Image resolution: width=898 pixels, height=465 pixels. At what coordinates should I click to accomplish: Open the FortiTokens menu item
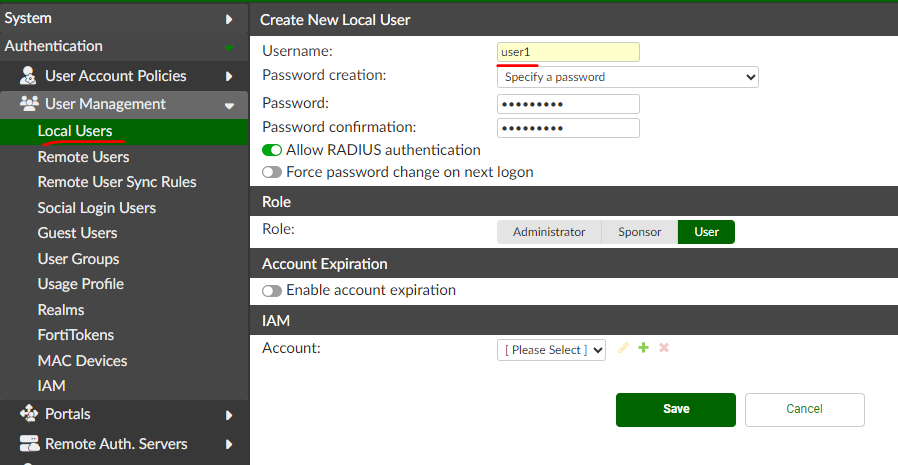tap(76, 335)
